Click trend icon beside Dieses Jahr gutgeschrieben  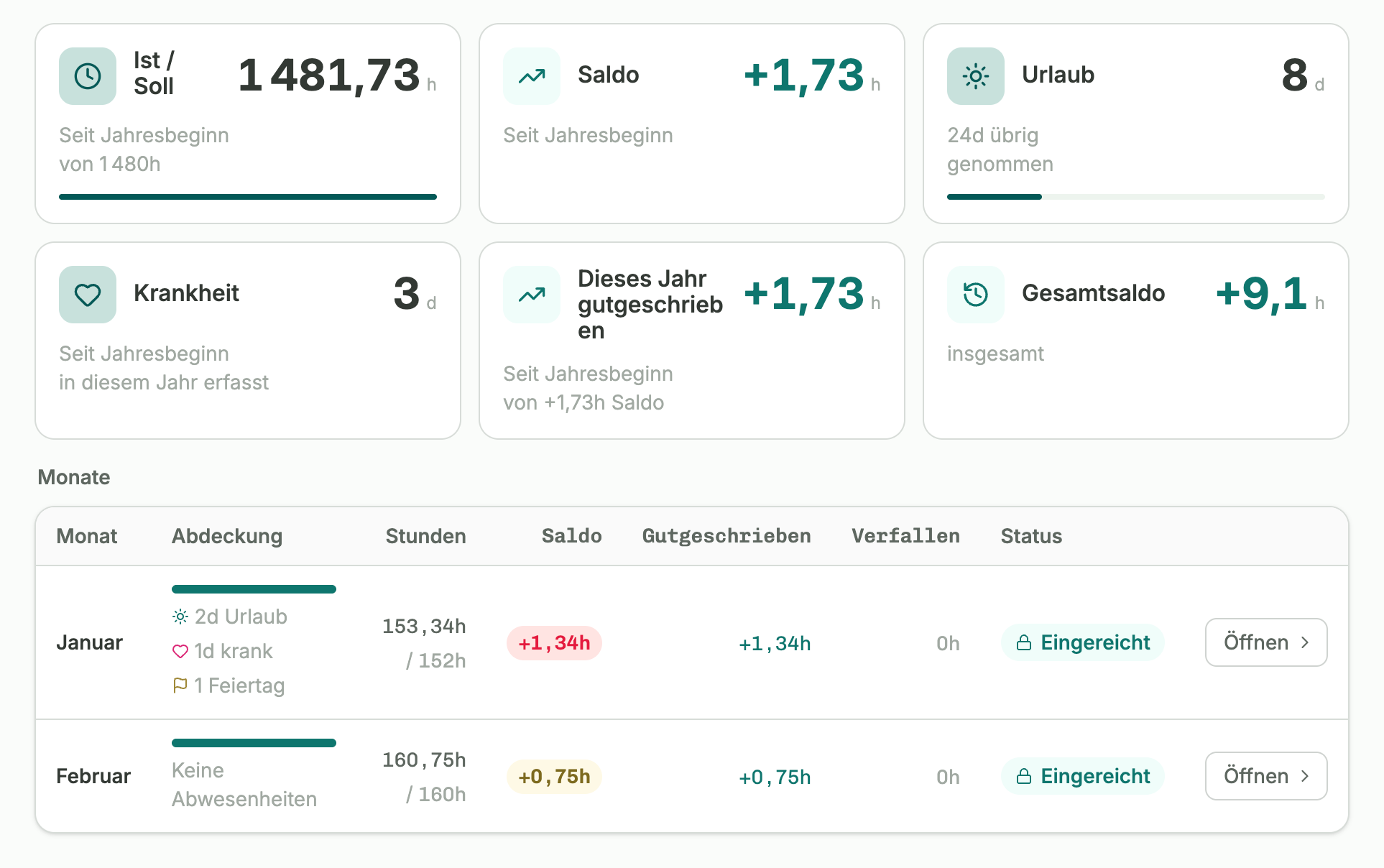click(532, 295)
